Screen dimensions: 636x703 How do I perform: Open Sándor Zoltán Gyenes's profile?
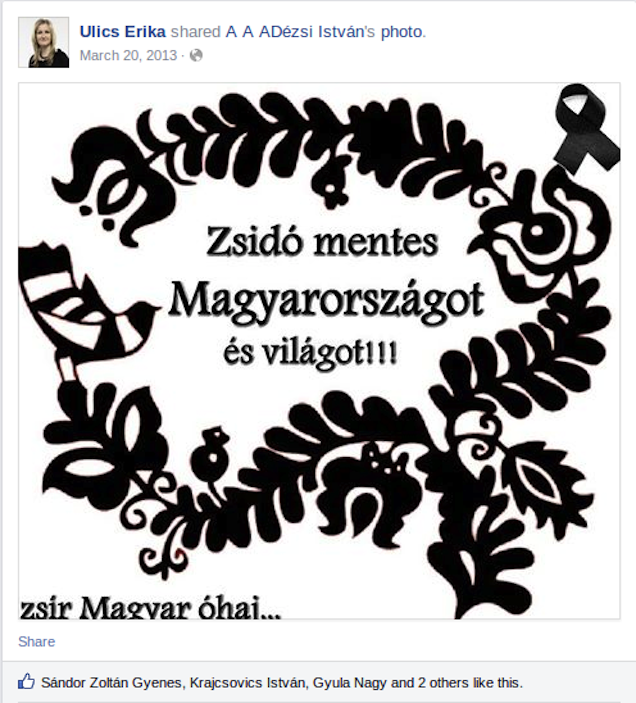[111, 683]
